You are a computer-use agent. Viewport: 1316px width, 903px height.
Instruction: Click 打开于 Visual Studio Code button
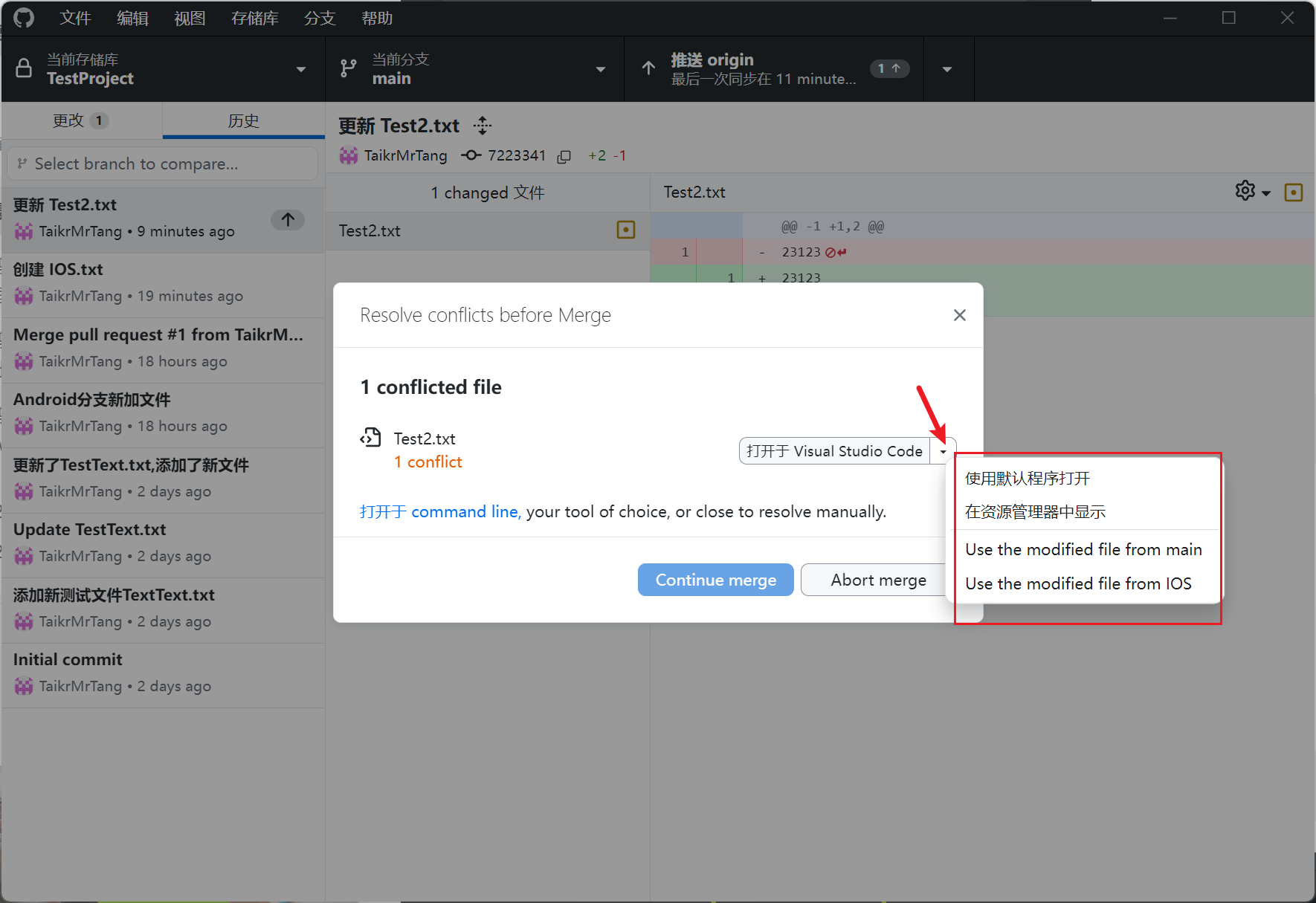834,451
